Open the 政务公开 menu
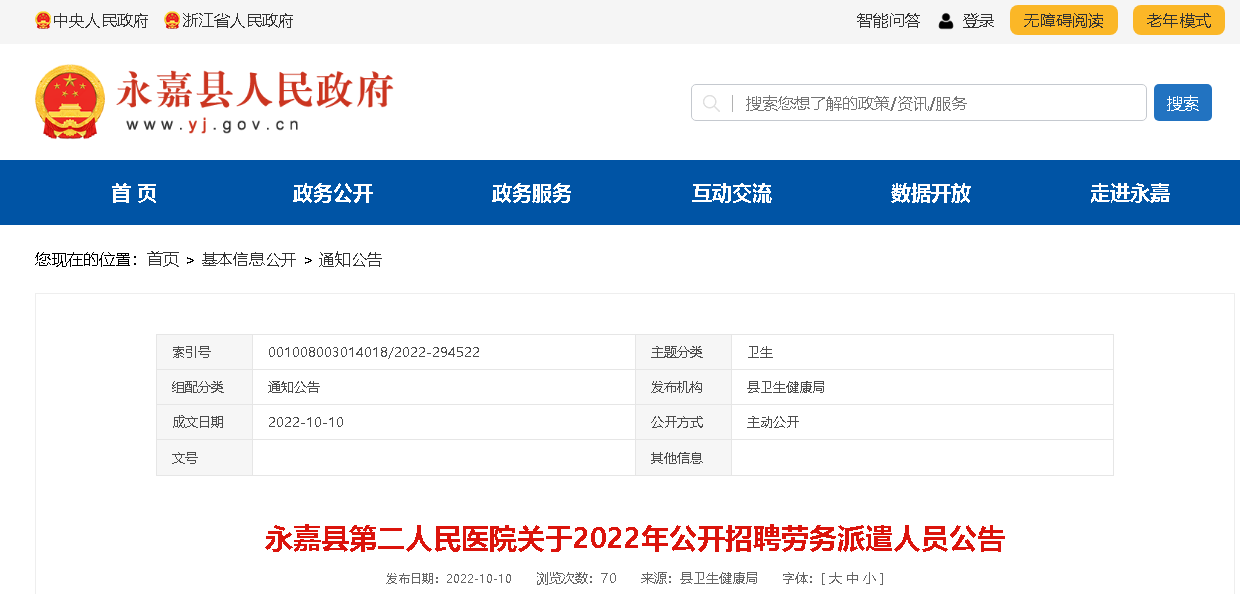1240x594 pixels. 333,193
